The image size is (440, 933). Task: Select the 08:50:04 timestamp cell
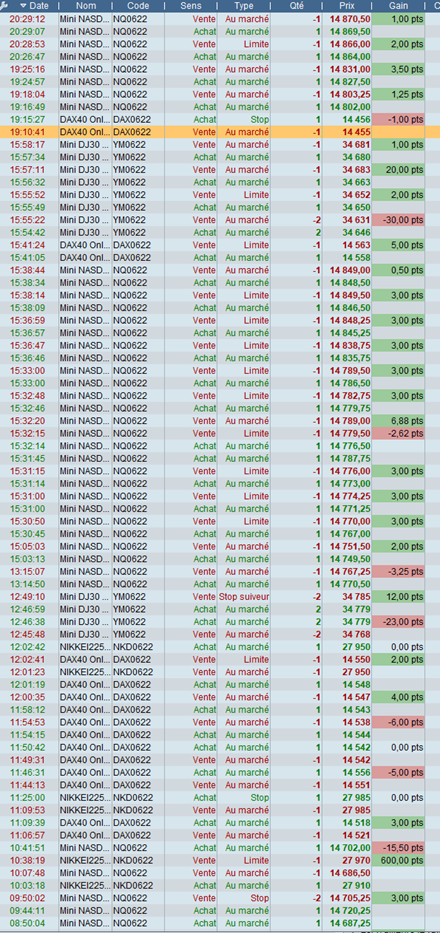pos(28,923)
